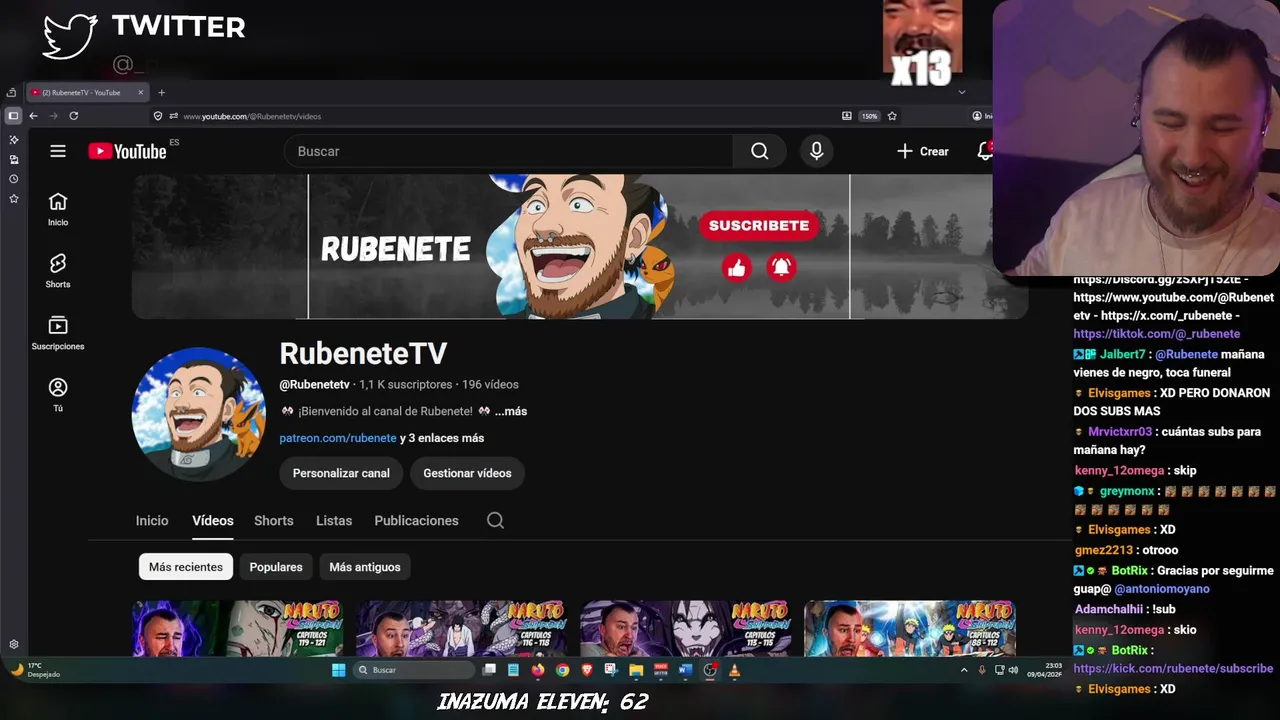Screen dimensions: 1280x720
Task: Open Naruto capítulos 116-118 video thumbnail
Action: pyautogui.click(x=462, y=628)
